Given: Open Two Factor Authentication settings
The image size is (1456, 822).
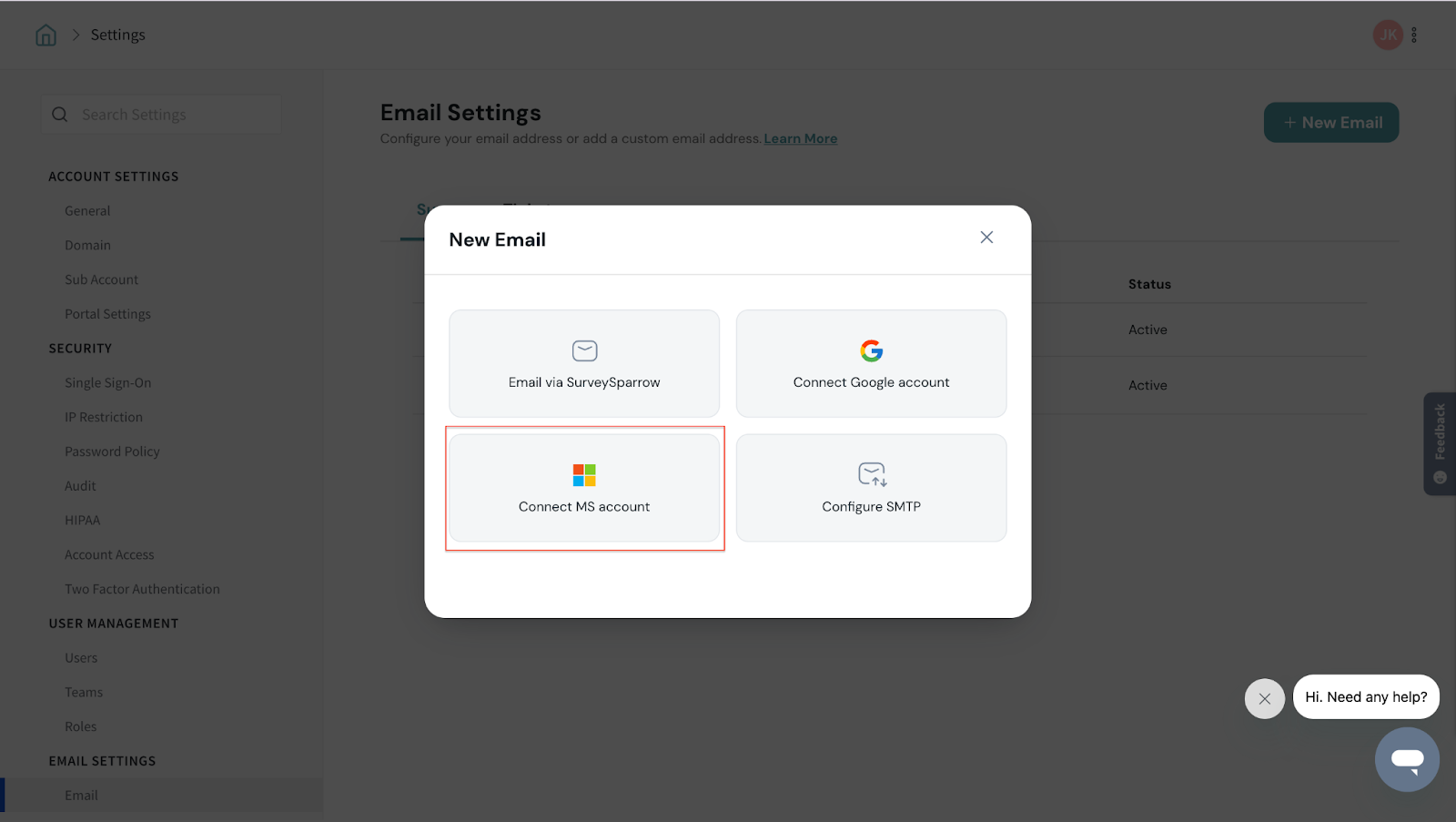Looking at the screenshot, I should 142,590.
